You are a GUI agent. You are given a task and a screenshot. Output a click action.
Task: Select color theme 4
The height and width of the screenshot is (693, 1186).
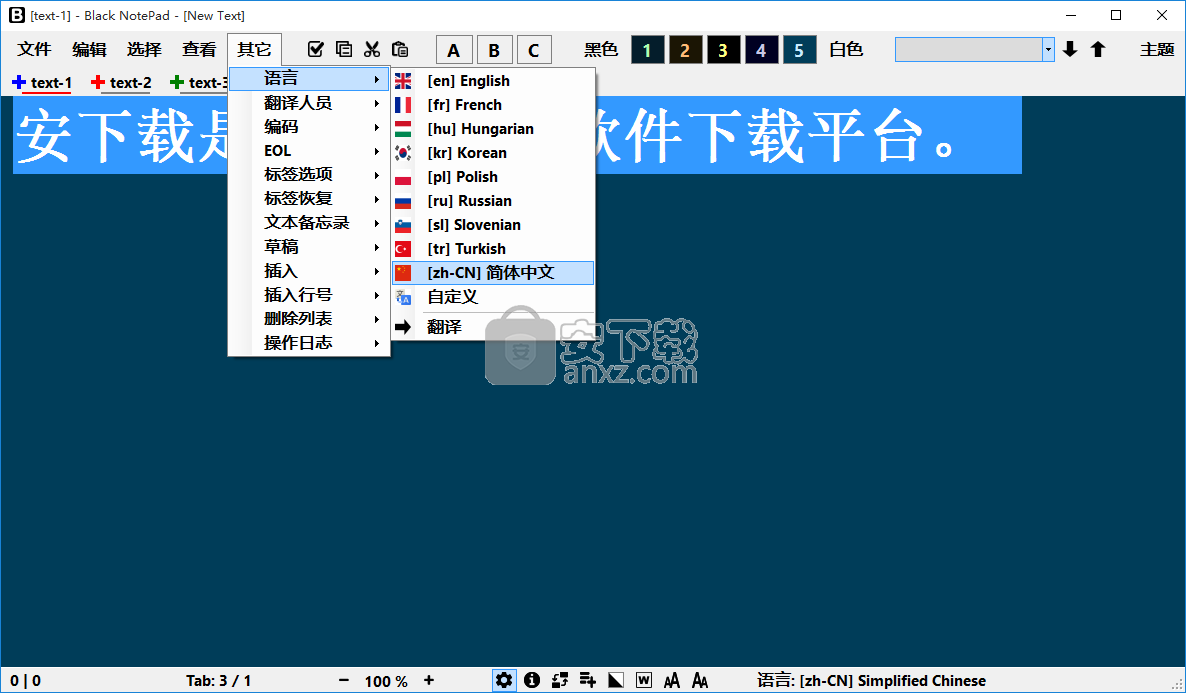pos(761,50)
